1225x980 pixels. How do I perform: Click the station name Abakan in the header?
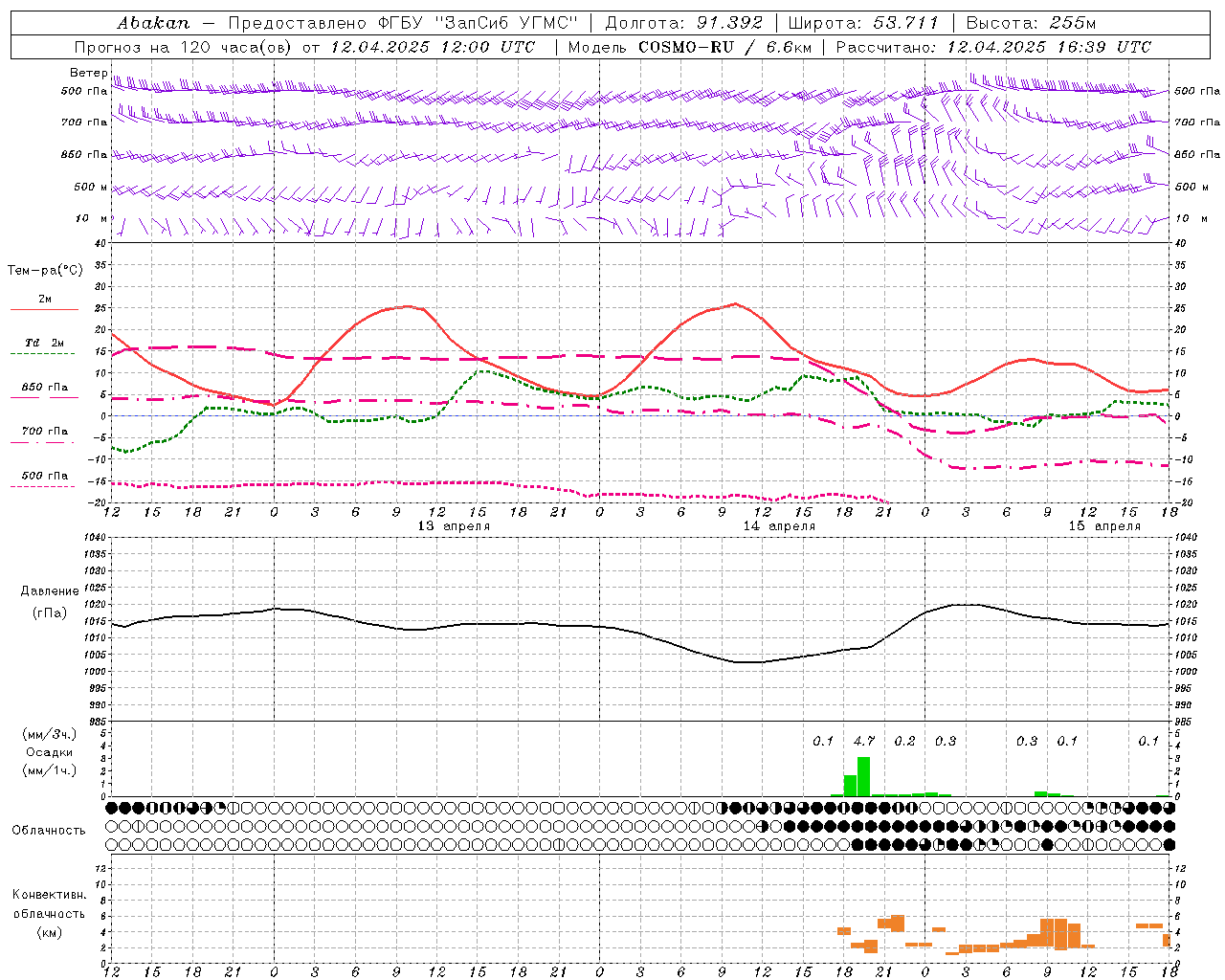point(153,22)
